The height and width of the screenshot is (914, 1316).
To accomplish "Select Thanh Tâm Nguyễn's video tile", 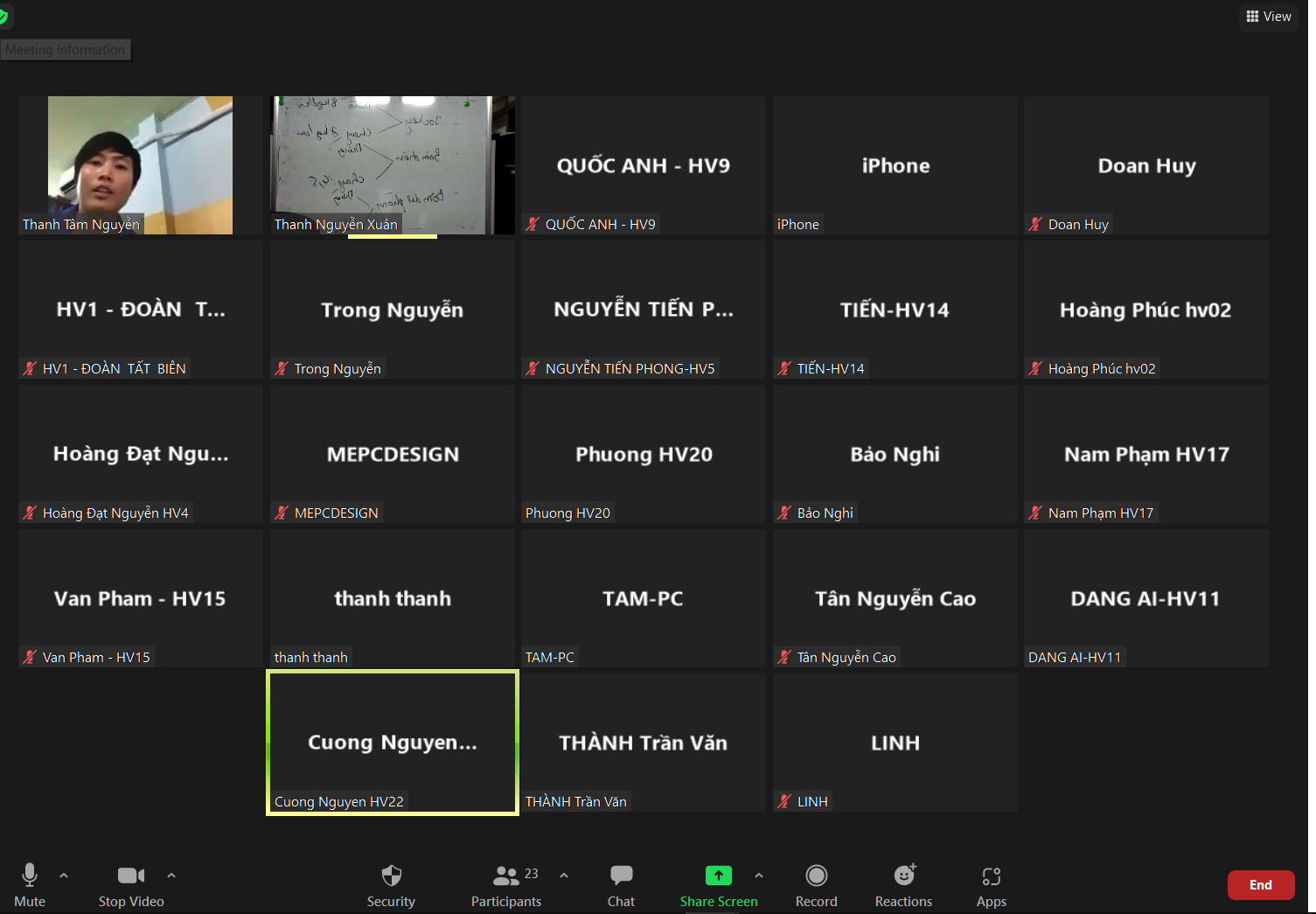I will [140, 164].
